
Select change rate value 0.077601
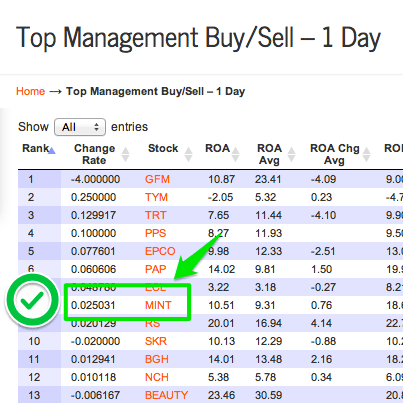93,251
